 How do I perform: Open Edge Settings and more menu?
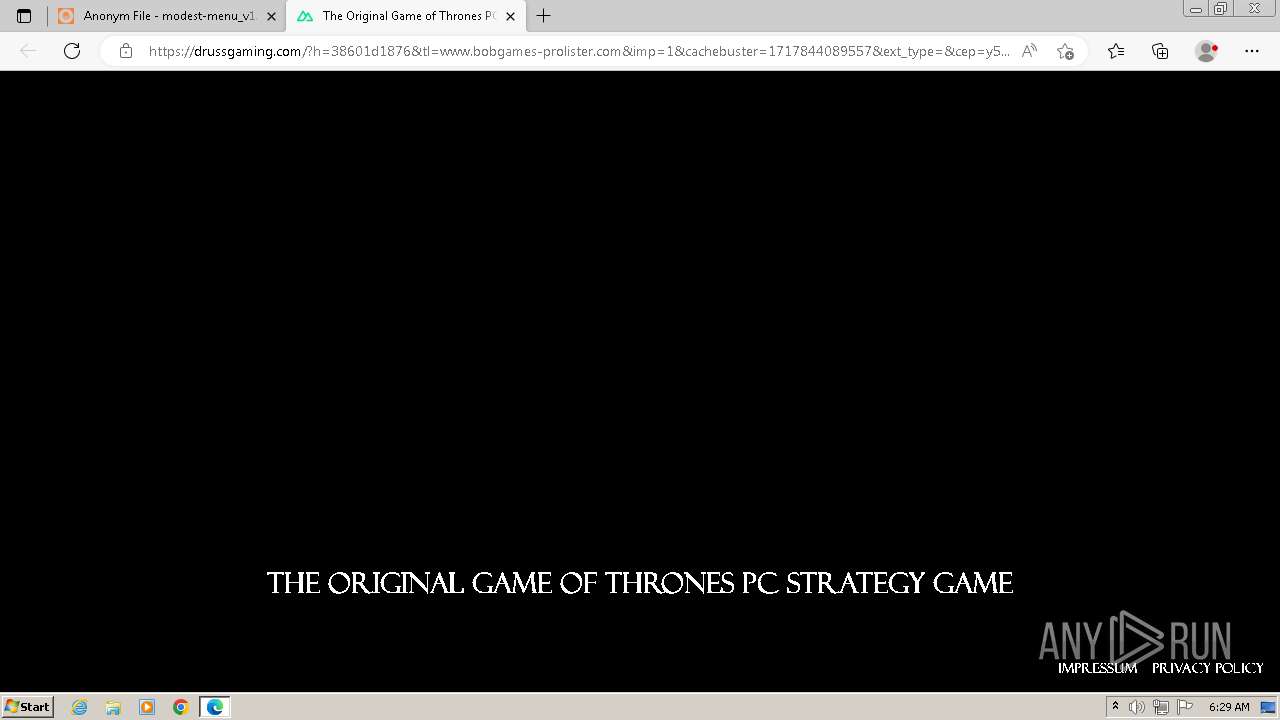point(1252,51)
